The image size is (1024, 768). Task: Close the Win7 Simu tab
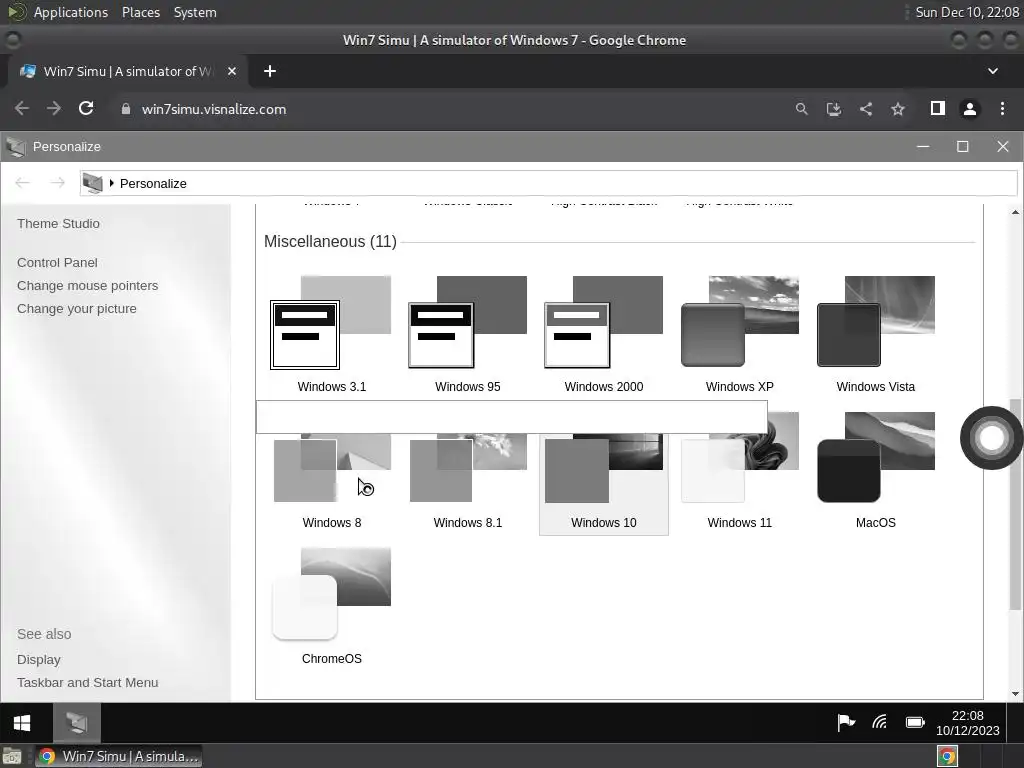(232, 71)
